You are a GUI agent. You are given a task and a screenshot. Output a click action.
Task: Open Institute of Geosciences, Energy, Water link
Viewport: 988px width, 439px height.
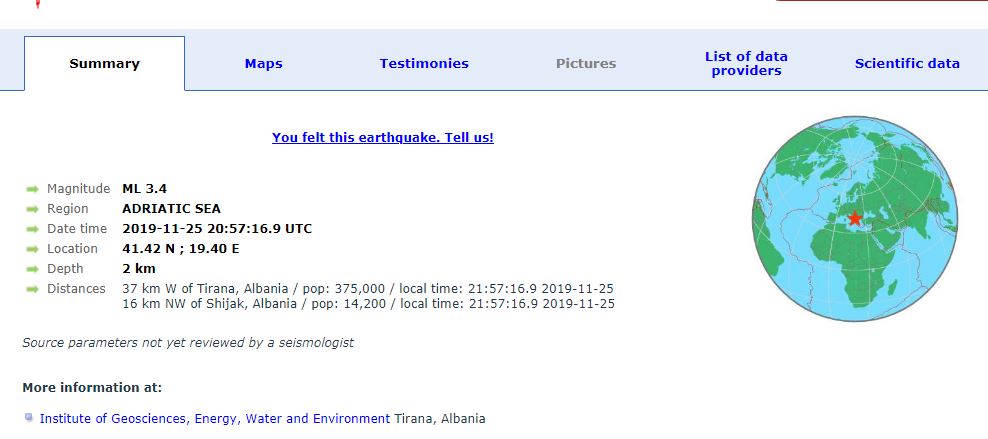tap(215, 418)
